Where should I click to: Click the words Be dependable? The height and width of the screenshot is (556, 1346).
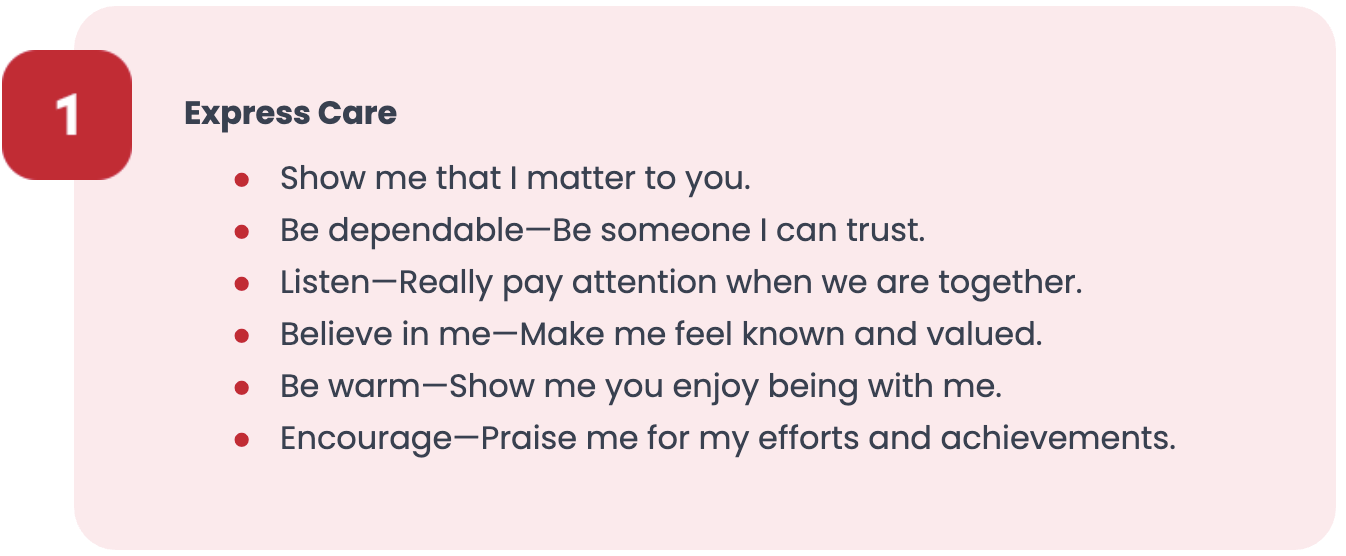tap(402, 231)
